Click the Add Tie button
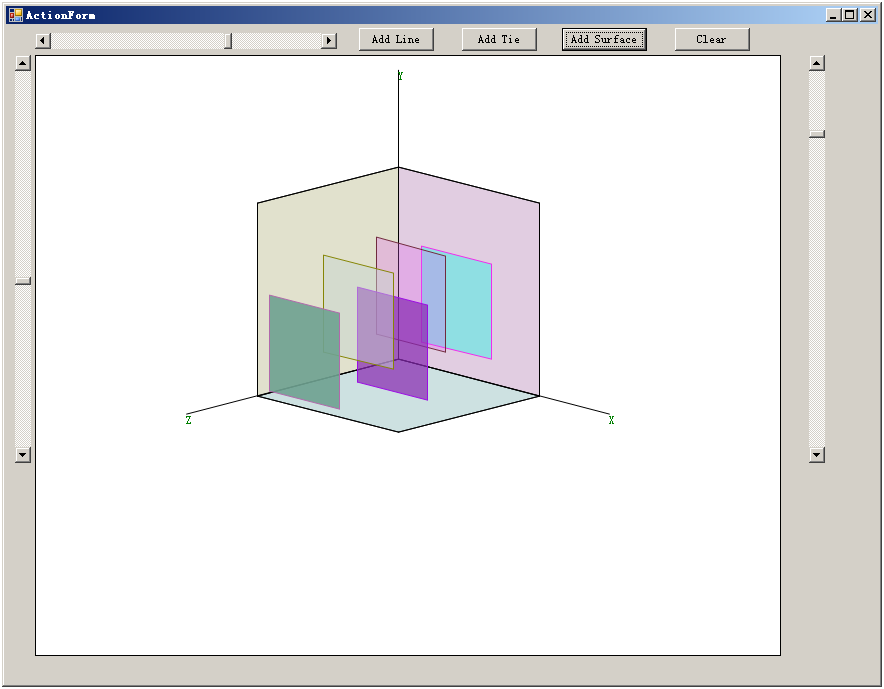Viewport: 884px width, 689px height. [x=499, y=39]
